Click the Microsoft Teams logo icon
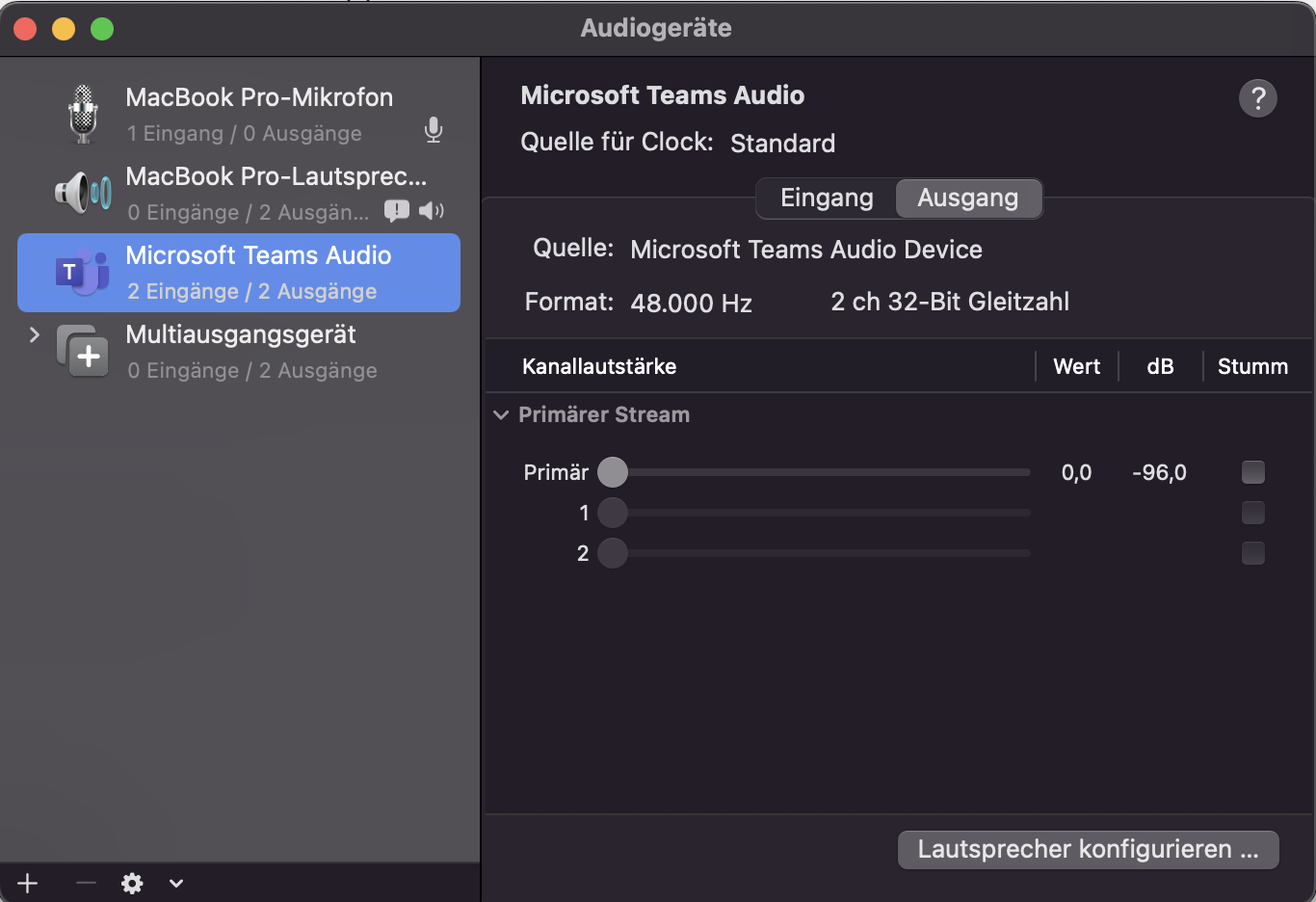Screen dimensions: 1316x902 point(82,273)
